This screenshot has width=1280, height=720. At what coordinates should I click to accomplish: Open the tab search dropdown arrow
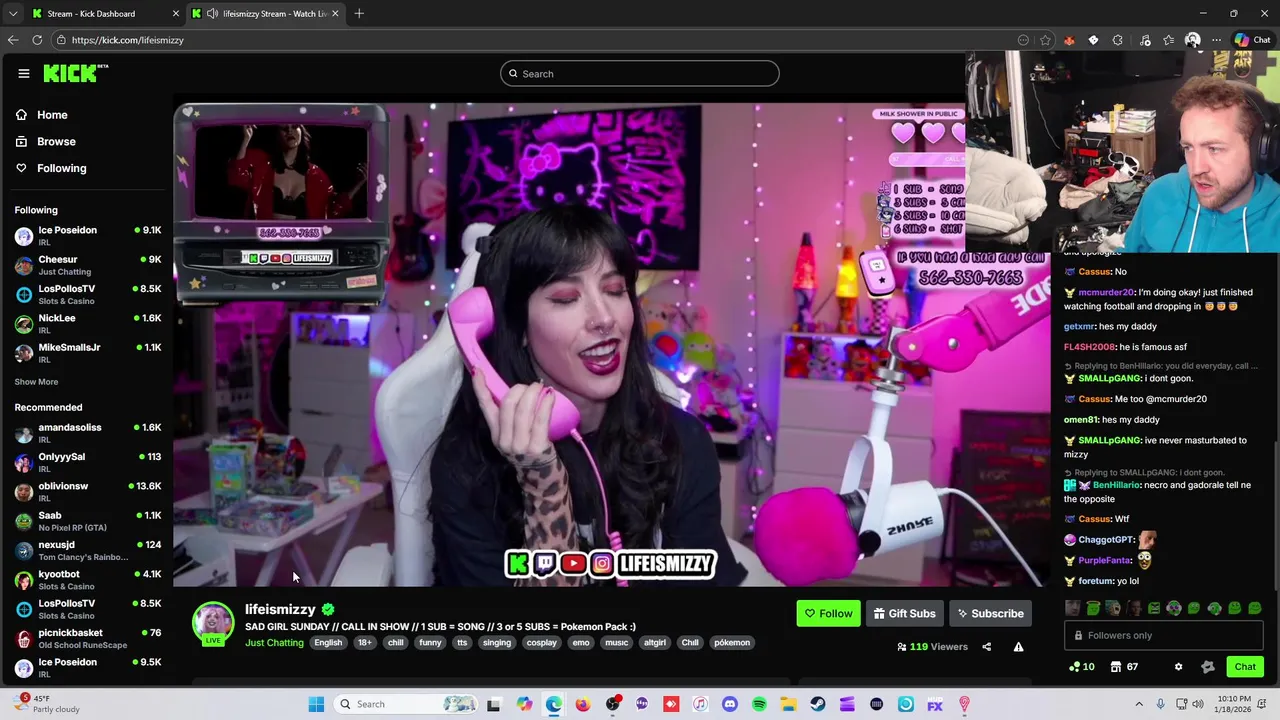pyautogui.click(x=13, y=14)
